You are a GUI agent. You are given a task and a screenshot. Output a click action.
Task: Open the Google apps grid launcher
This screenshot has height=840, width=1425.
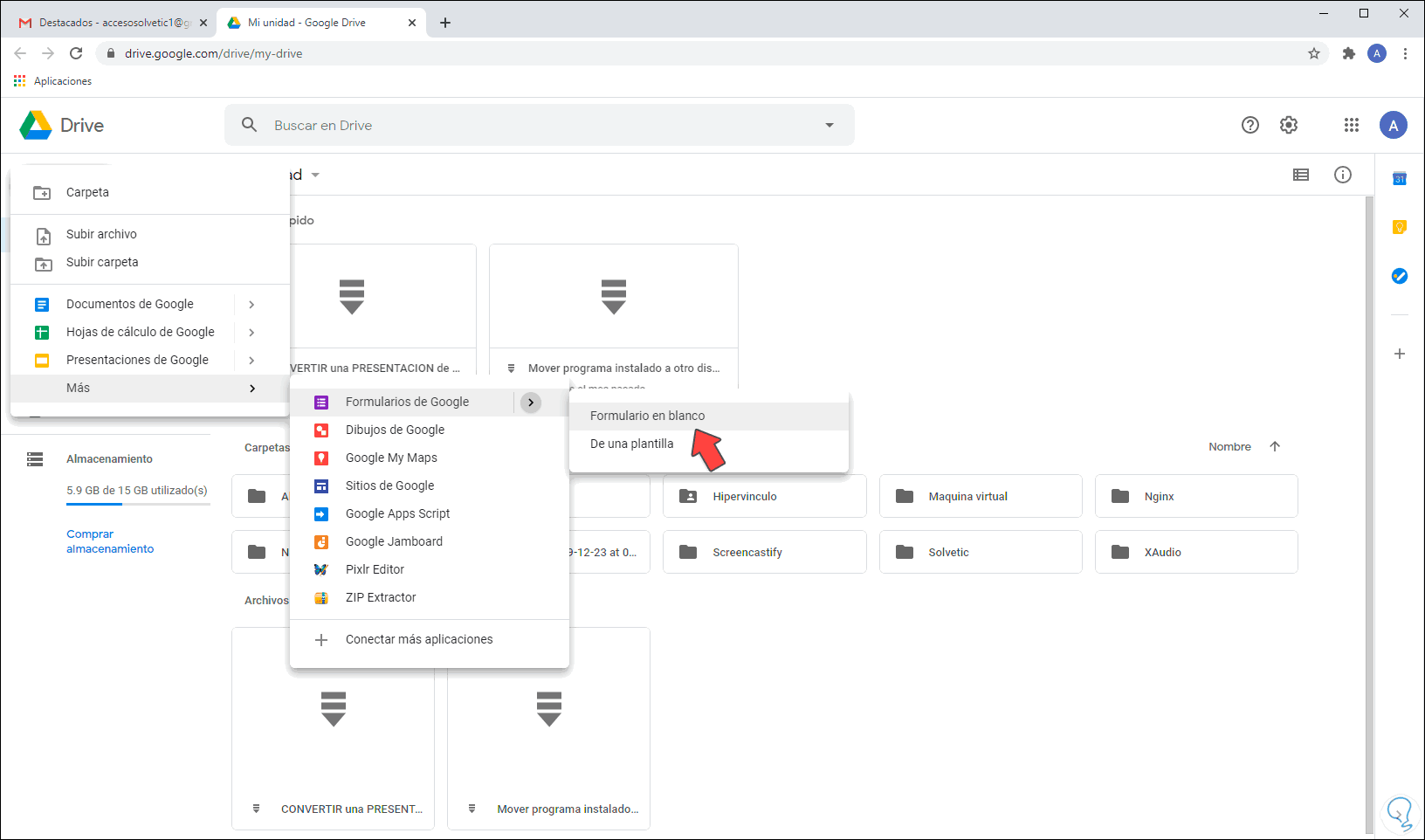tap(1352, 125)
